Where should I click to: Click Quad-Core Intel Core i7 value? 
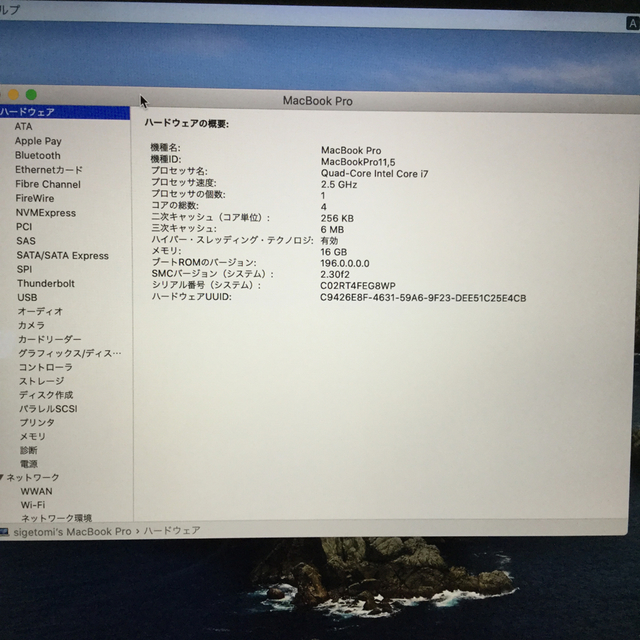point(374,173)
